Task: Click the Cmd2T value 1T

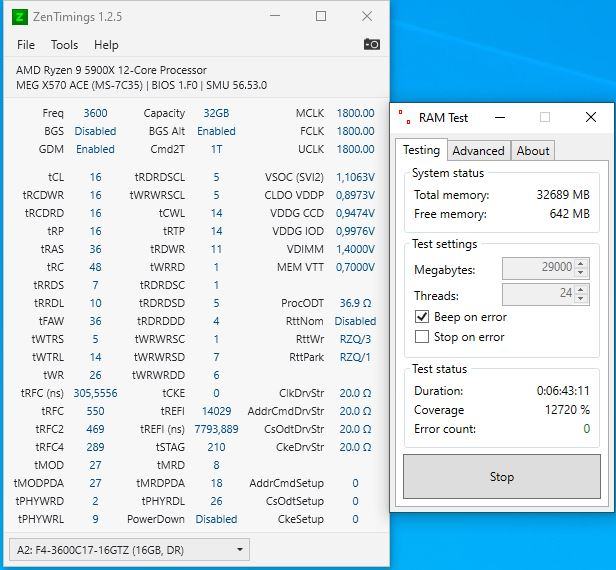Action: coord(216,149)
